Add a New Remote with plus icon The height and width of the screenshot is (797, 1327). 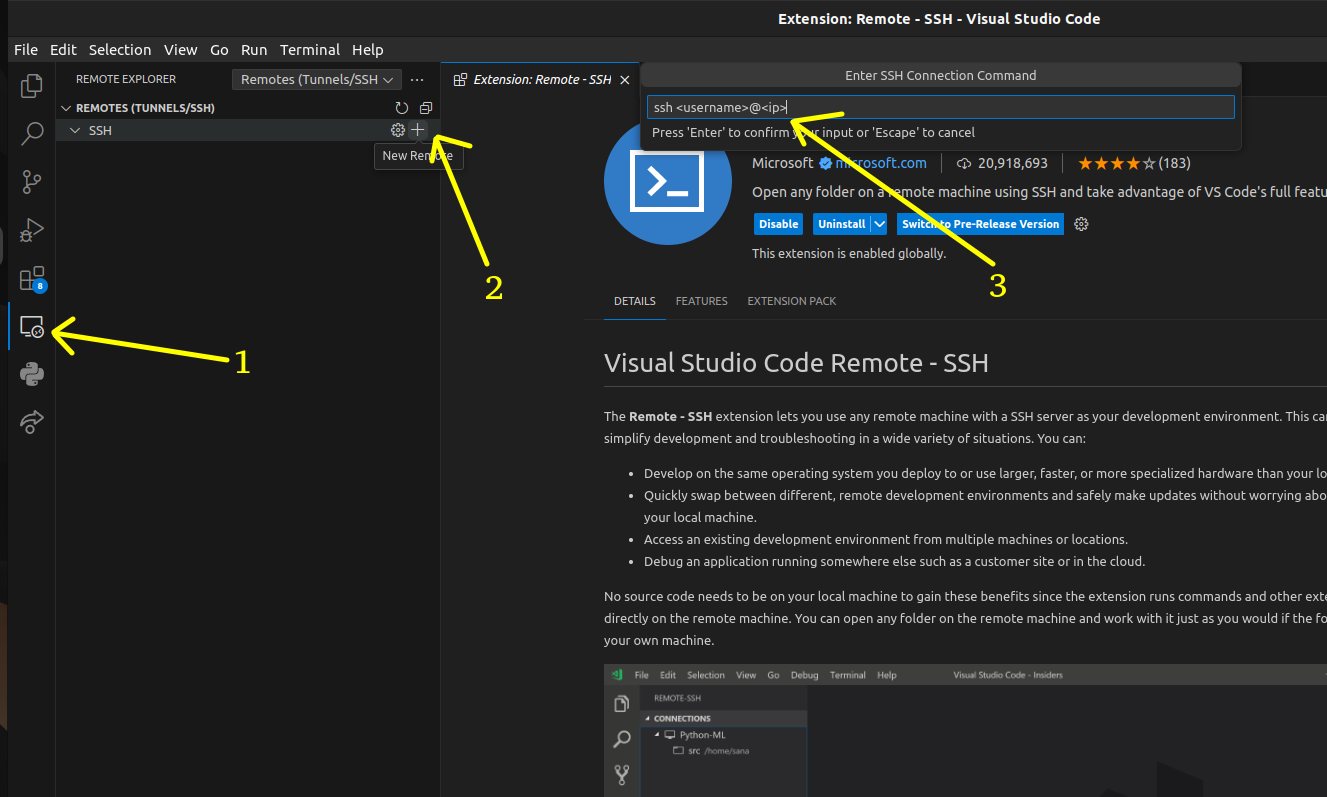click(x=418, y=130)
